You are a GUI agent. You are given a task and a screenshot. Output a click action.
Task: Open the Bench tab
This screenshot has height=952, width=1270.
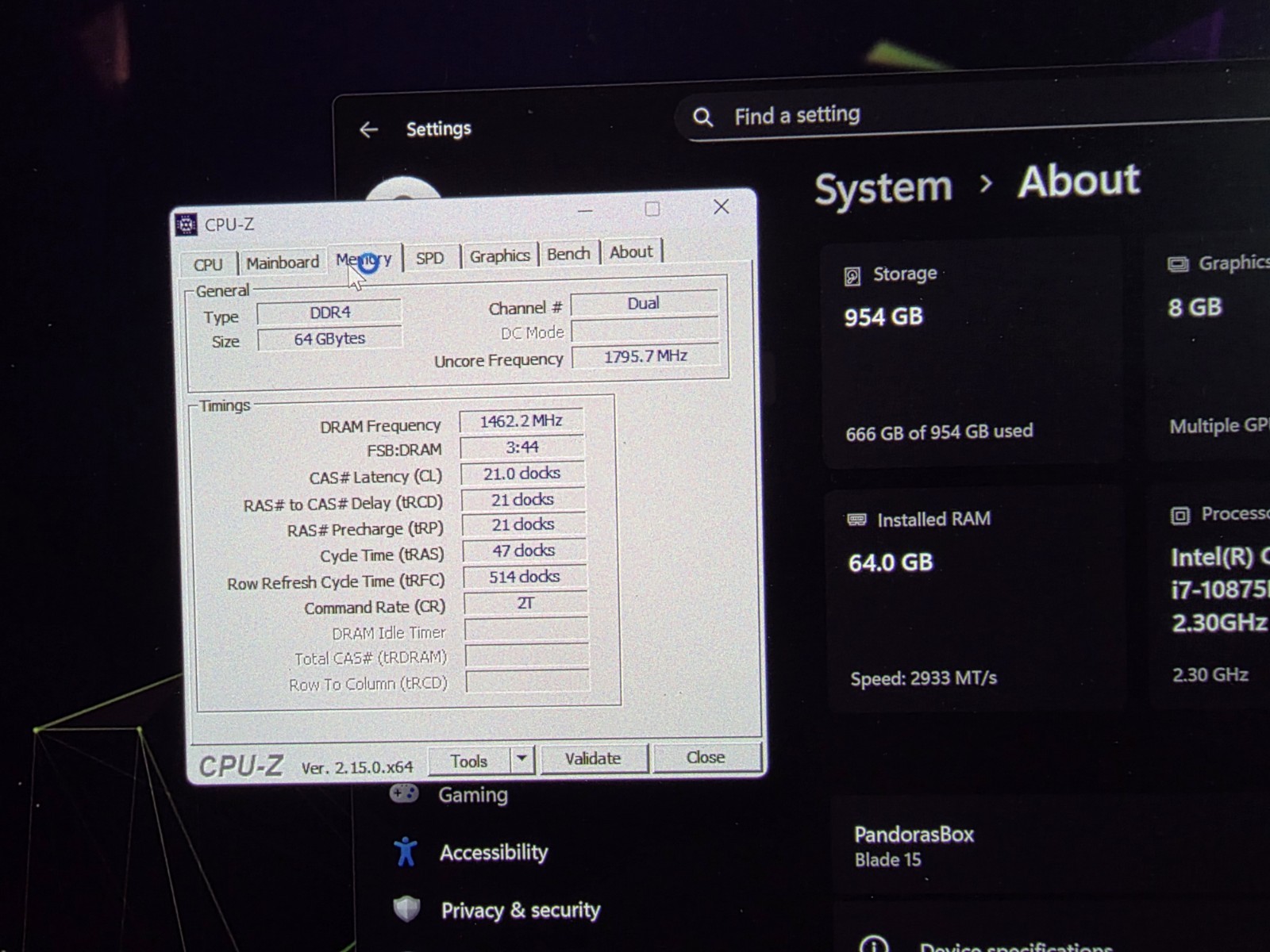click(x=568, y=254)
